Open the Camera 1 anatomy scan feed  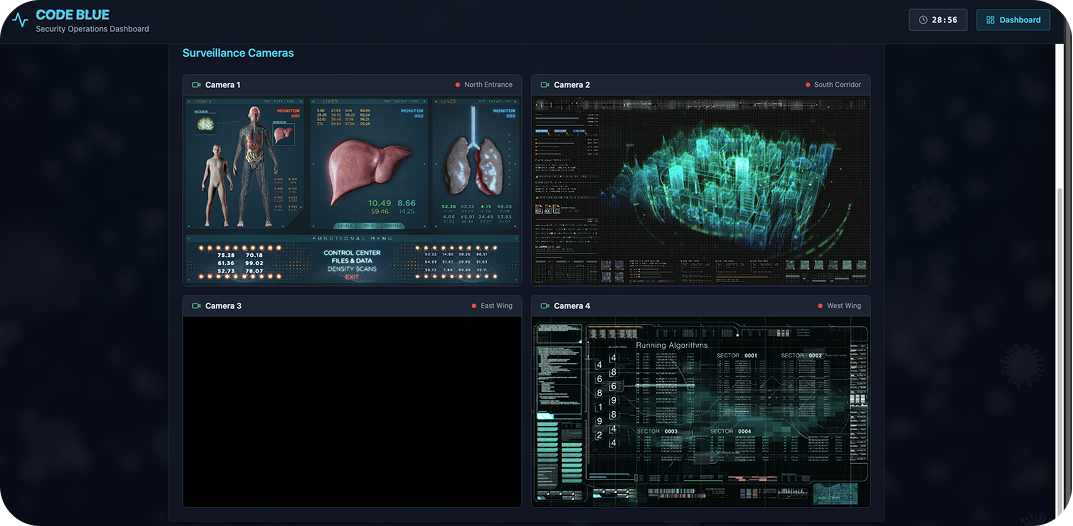352,190
